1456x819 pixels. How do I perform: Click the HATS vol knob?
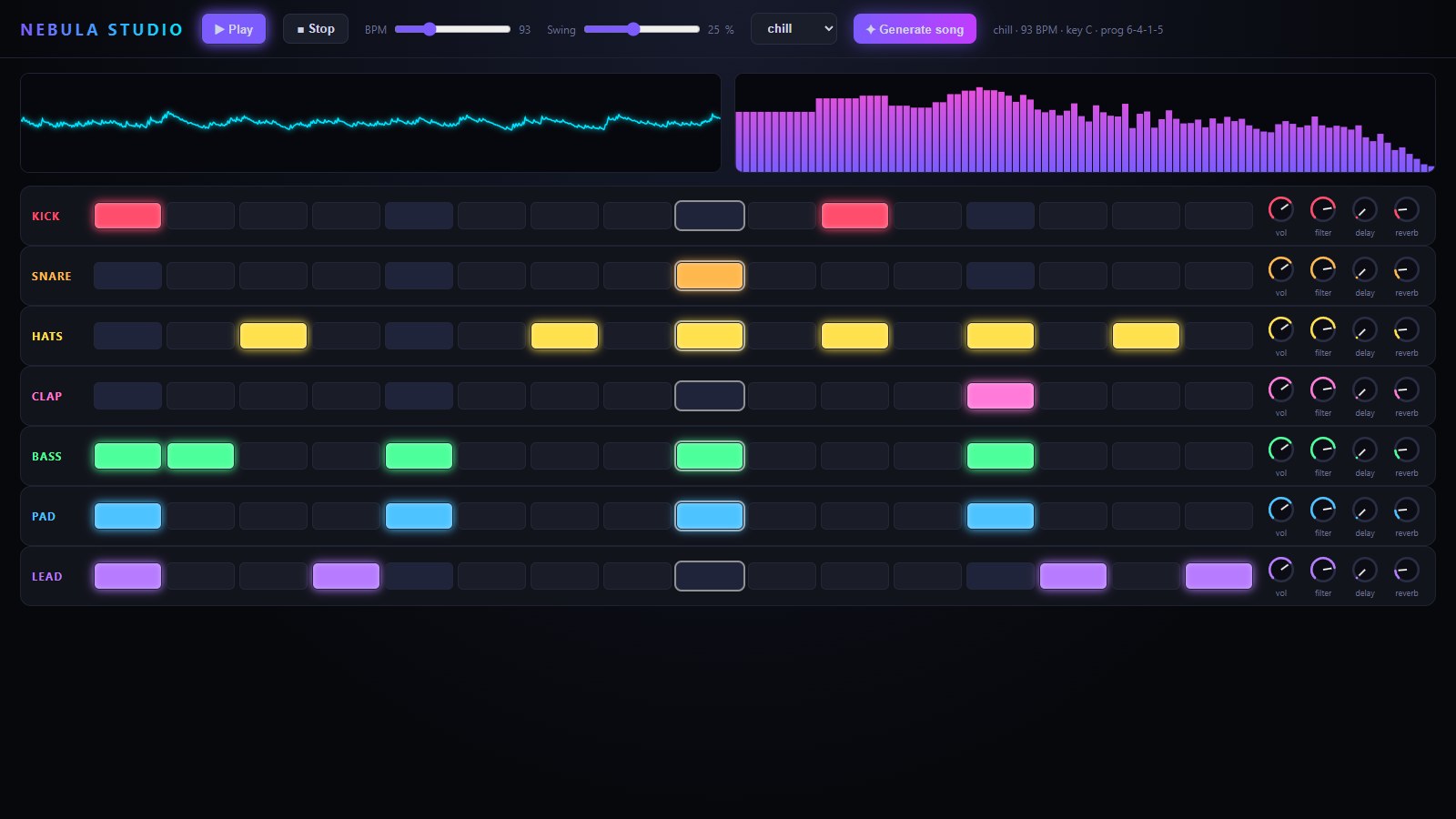tap(1281, 329)
